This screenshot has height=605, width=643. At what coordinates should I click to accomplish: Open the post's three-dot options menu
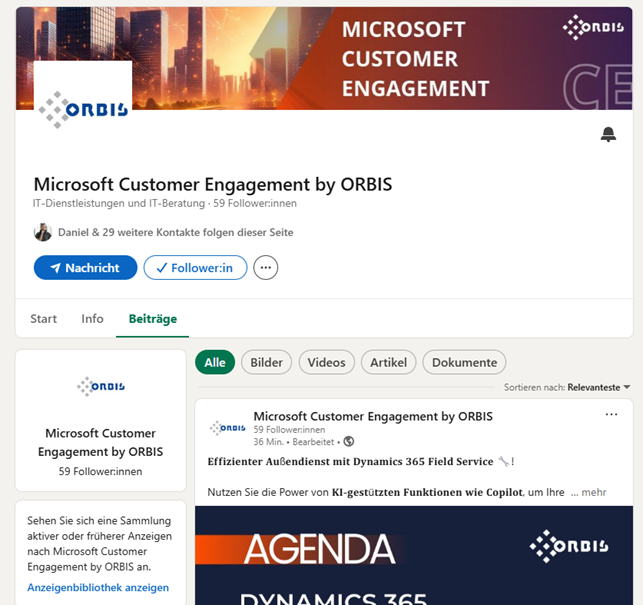pos(611,414)
